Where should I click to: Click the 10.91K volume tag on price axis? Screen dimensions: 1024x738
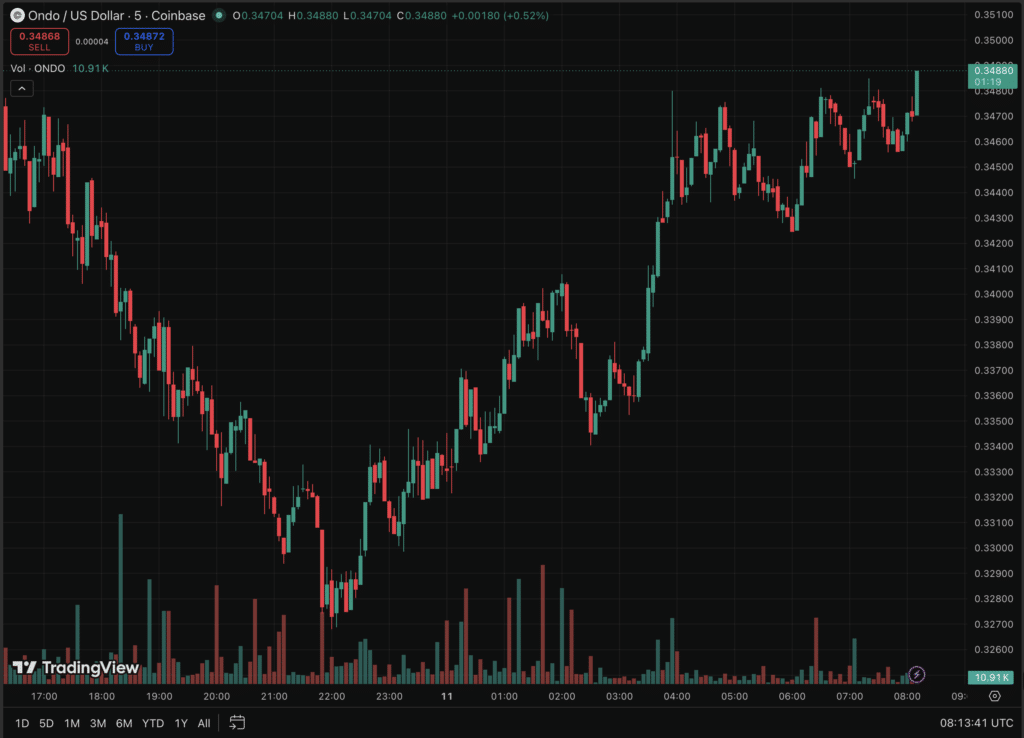point(991,677)
